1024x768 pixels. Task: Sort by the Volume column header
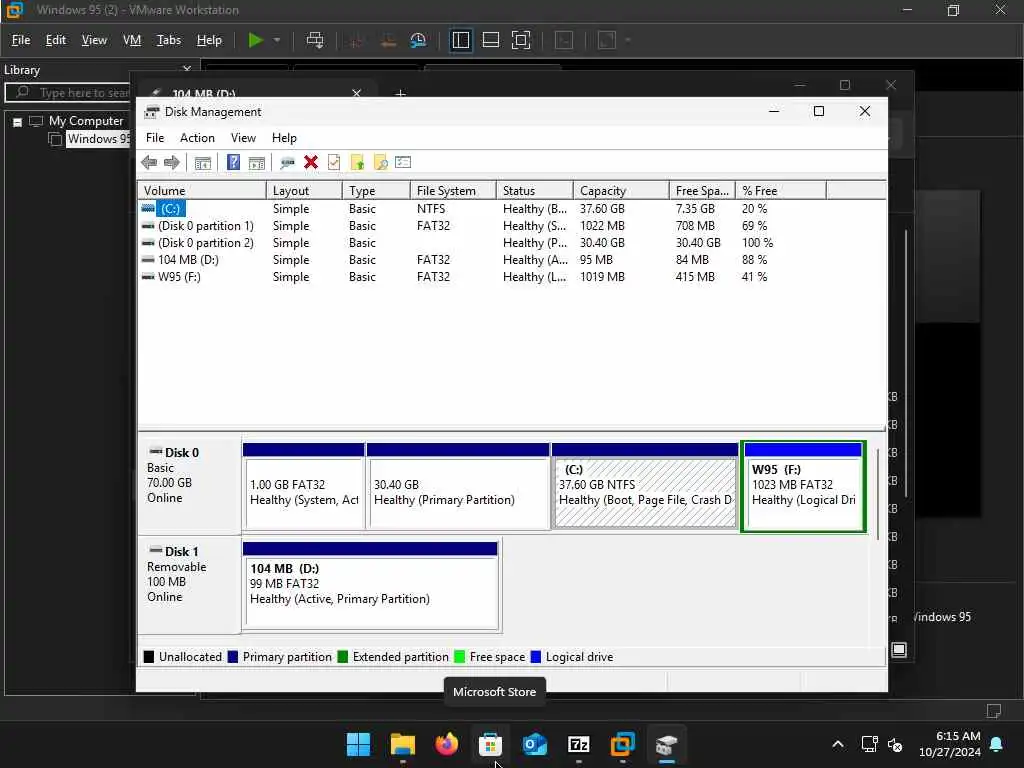coord(202,191)
